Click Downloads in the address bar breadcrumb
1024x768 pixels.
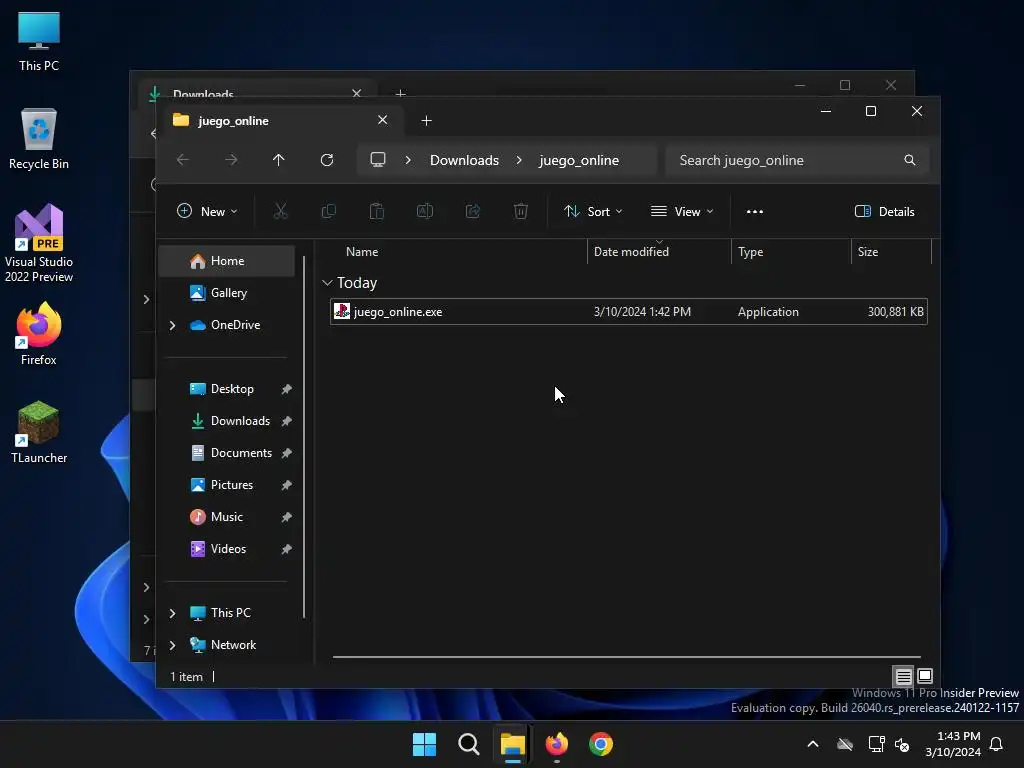(x=464, y=160)
